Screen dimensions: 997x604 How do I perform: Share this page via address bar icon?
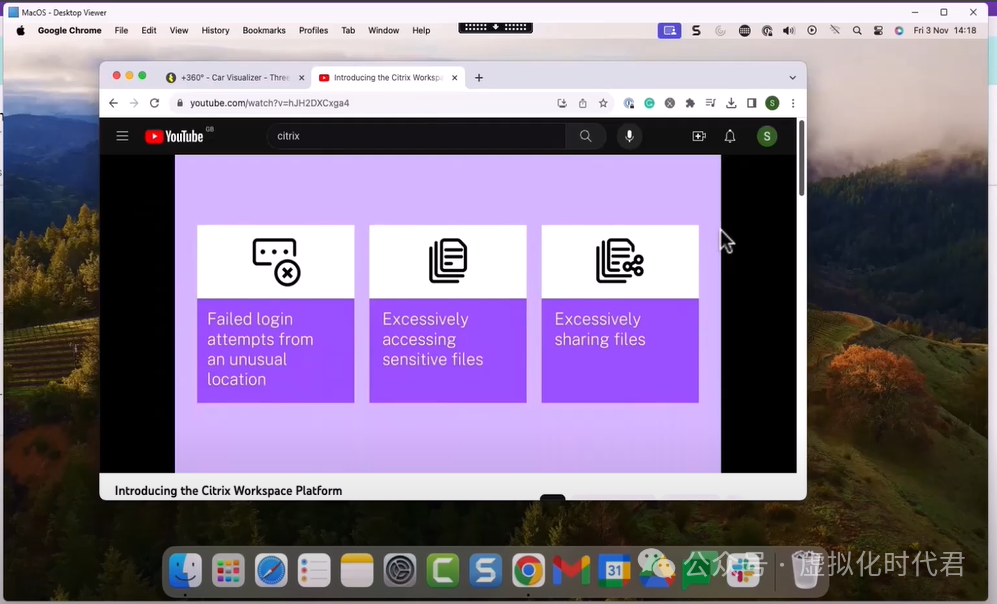coord(582,103)
